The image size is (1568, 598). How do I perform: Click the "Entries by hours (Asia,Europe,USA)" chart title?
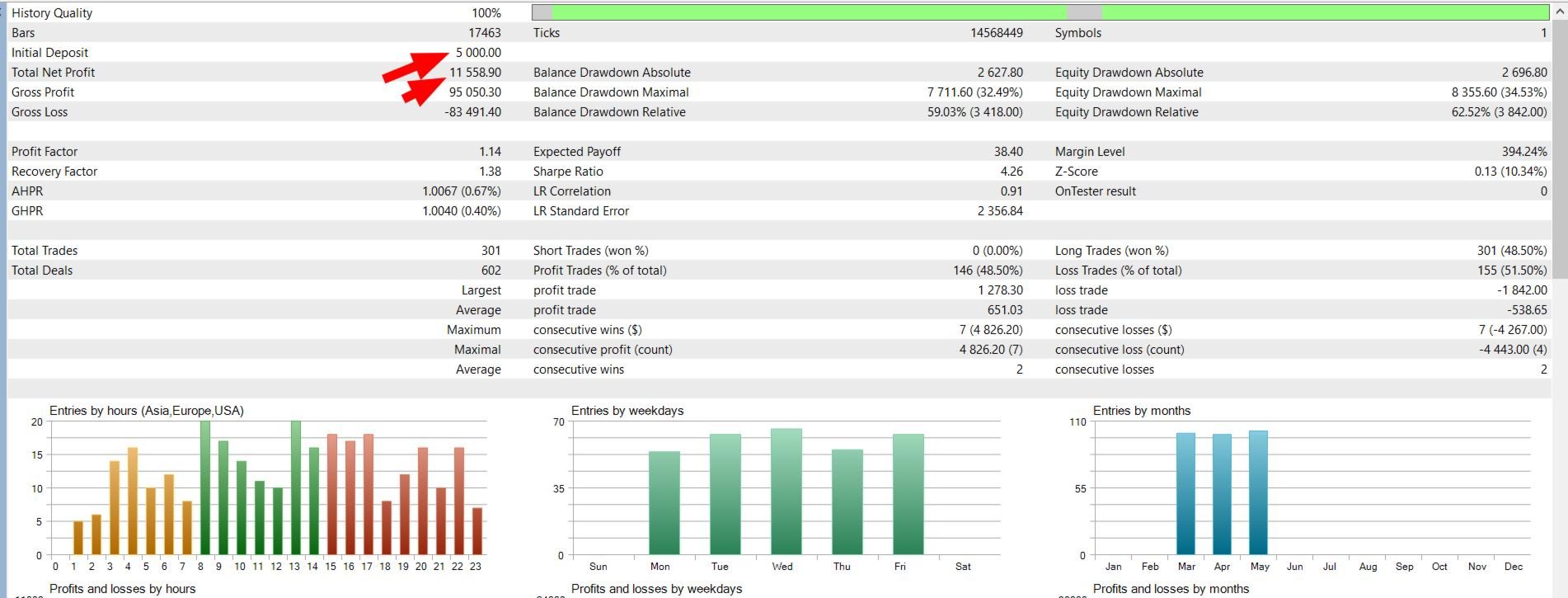tap(147, 411)
